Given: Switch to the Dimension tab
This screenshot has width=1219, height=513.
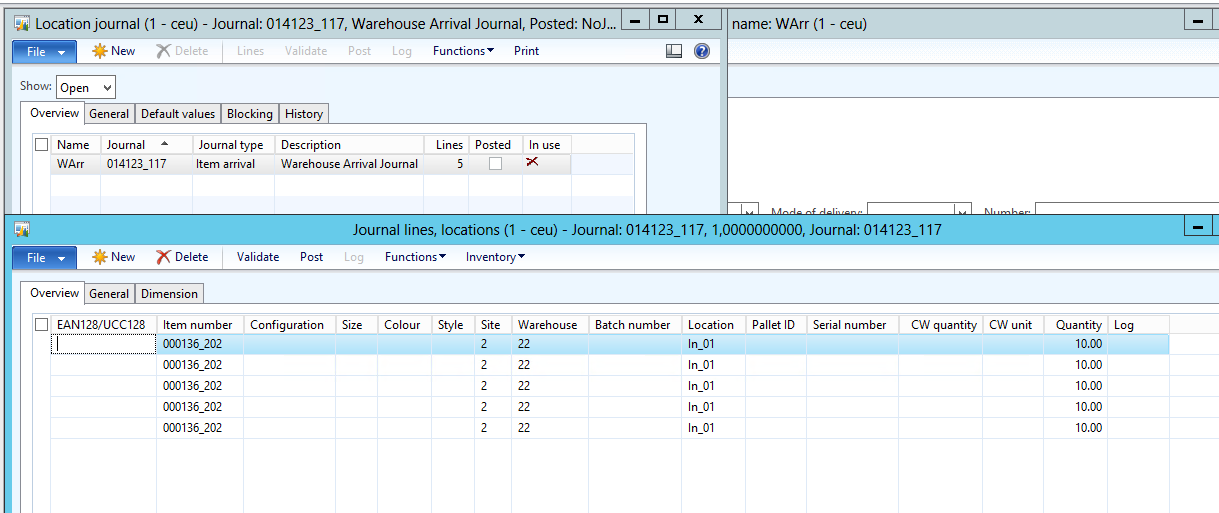Looking at the screenshot, I should pos(170,294).
